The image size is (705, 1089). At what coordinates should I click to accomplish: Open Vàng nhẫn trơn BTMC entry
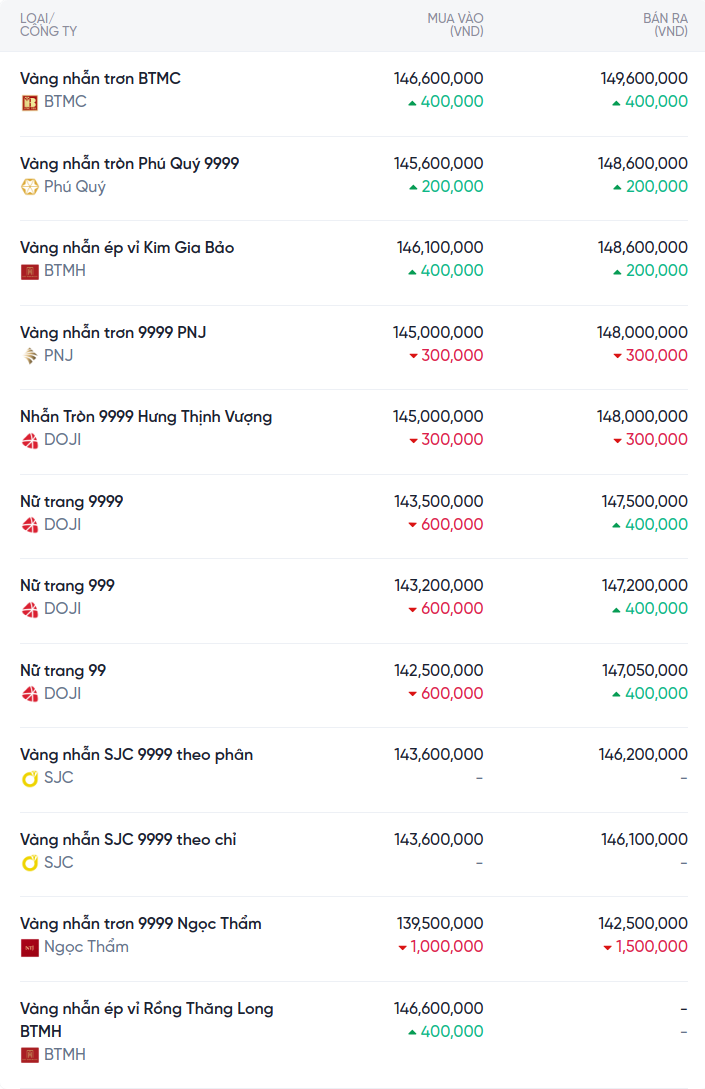pos(100,79)
